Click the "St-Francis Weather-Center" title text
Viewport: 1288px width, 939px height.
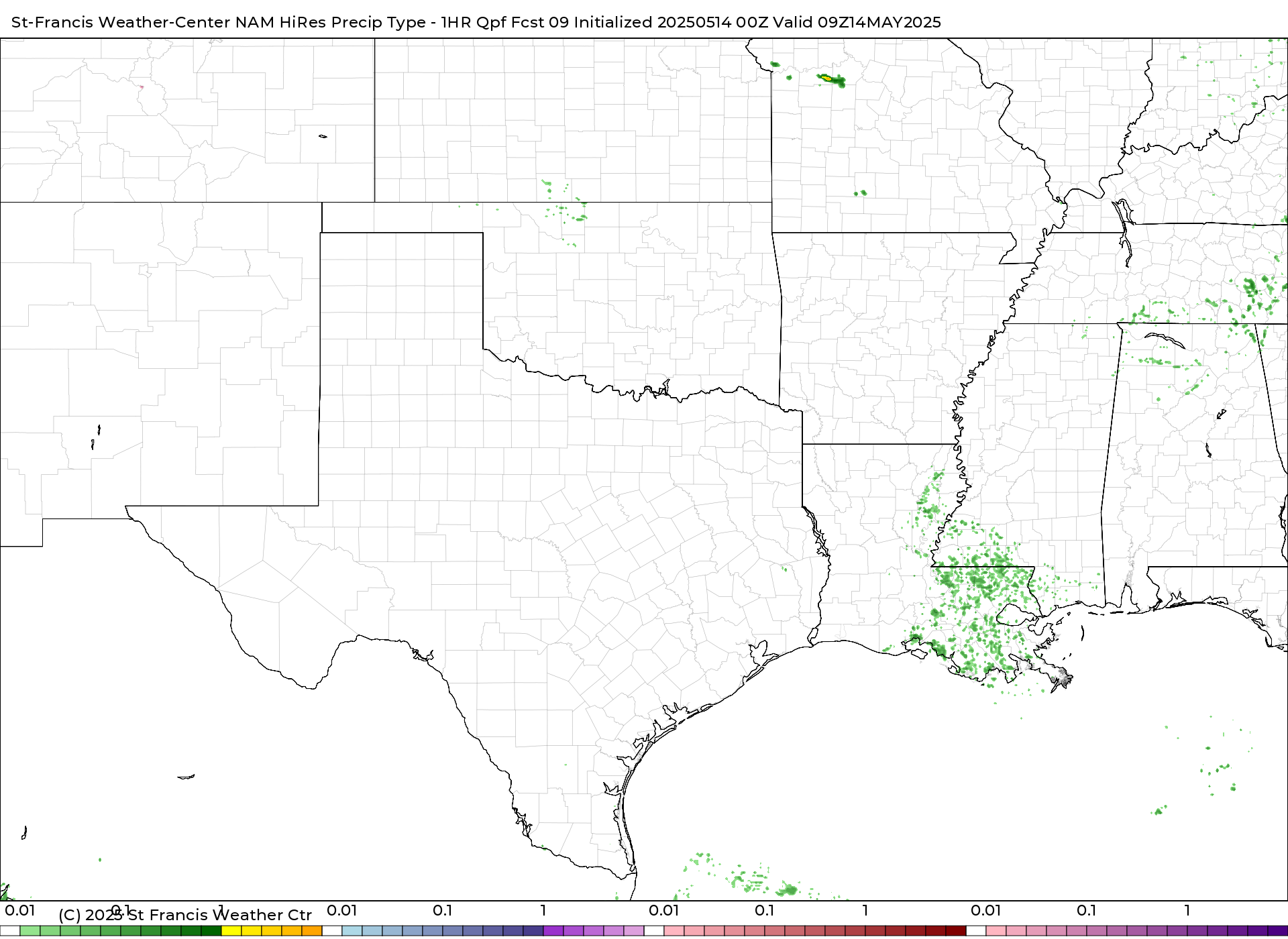(x=121, y=22)
